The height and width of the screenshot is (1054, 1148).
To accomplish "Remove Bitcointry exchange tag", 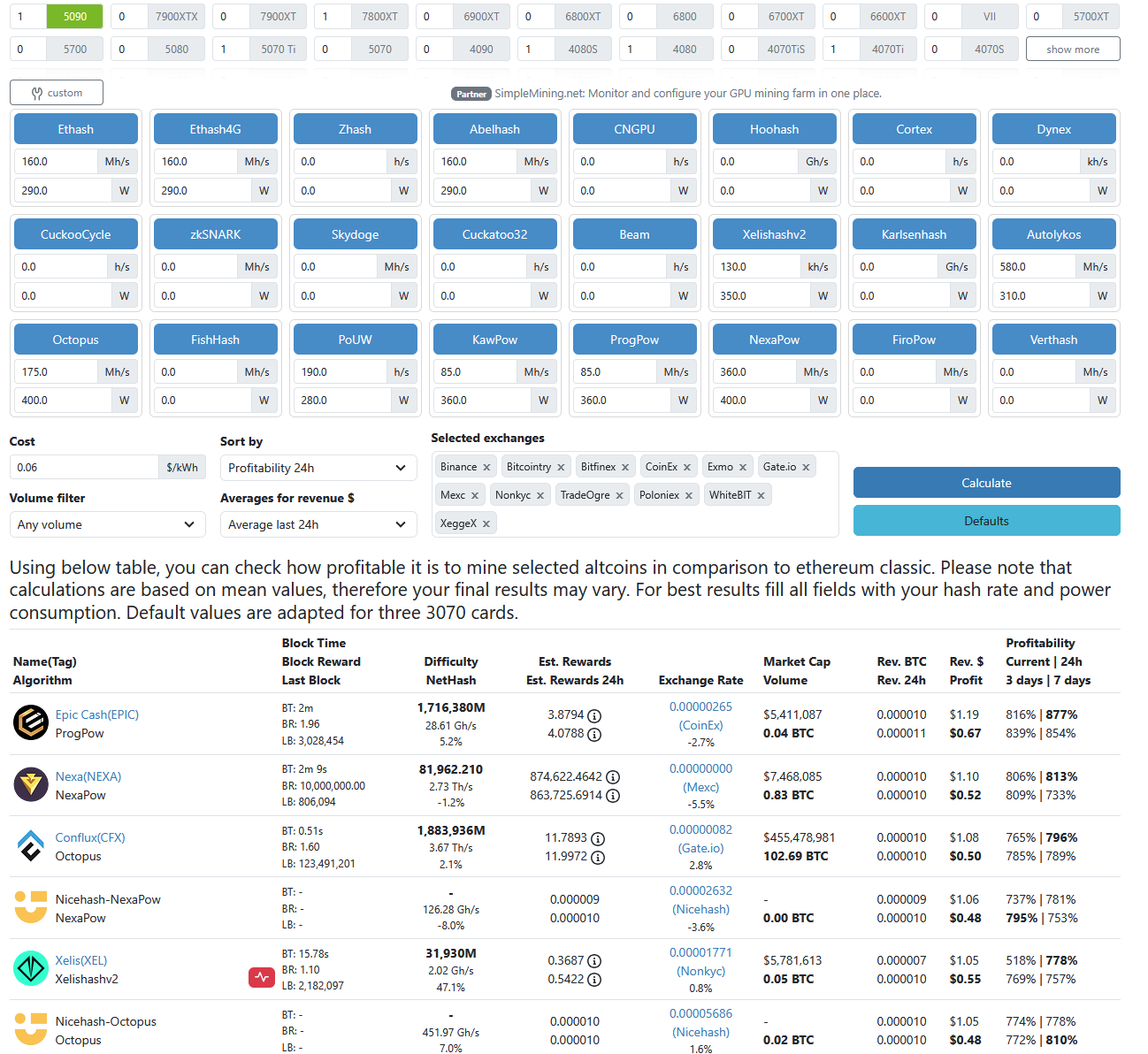I will tap(561, 468).
